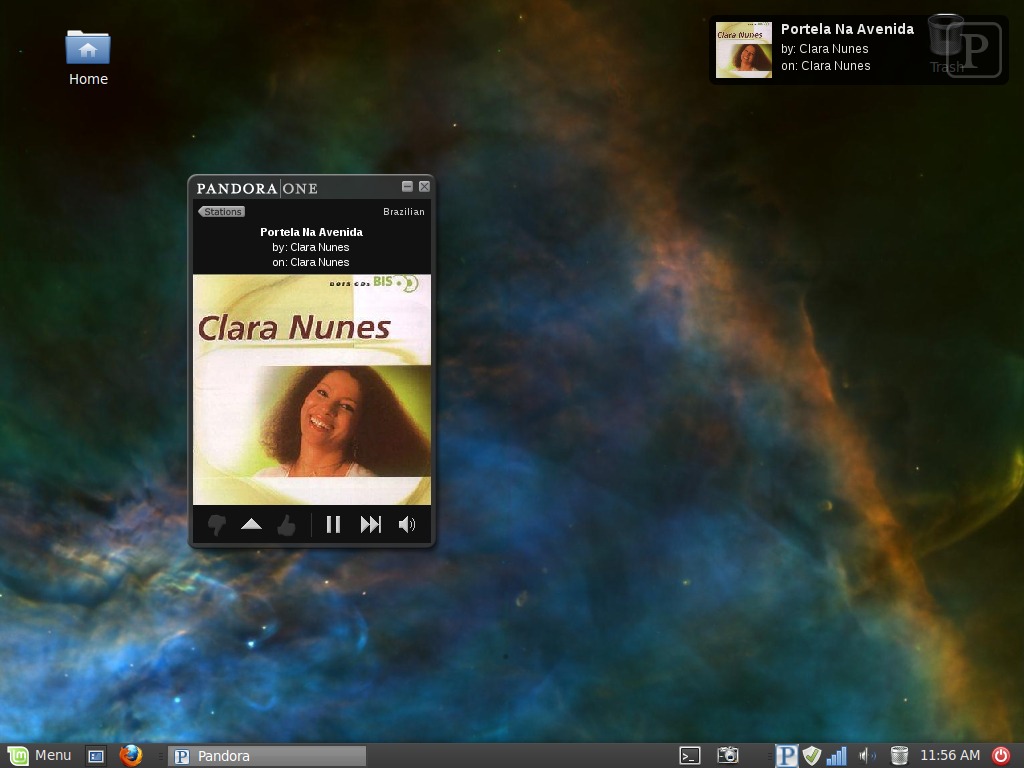Screen dimensions: 1024x768
Task: Click the screenshot camera panel icon
Action: coord(728,756)
